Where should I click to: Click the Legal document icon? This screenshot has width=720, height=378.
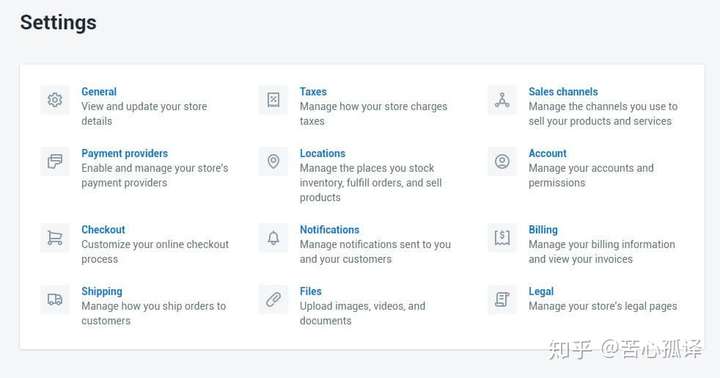tap(502, 299)
